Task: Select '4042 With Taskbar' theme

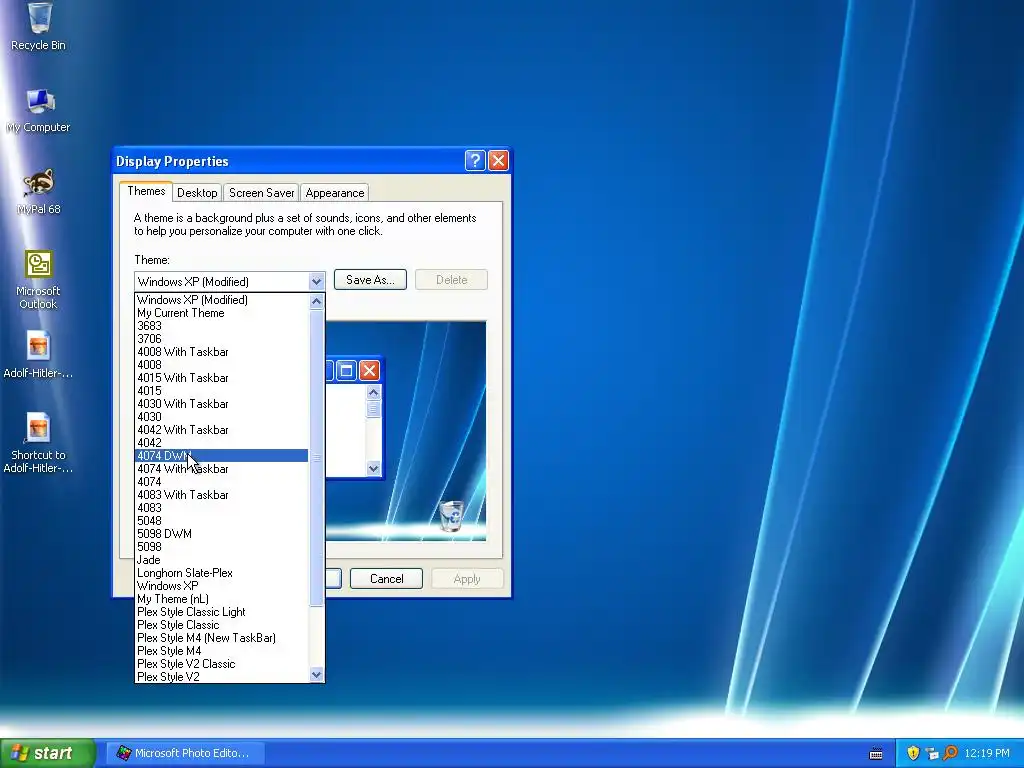Action: (221, 430)
